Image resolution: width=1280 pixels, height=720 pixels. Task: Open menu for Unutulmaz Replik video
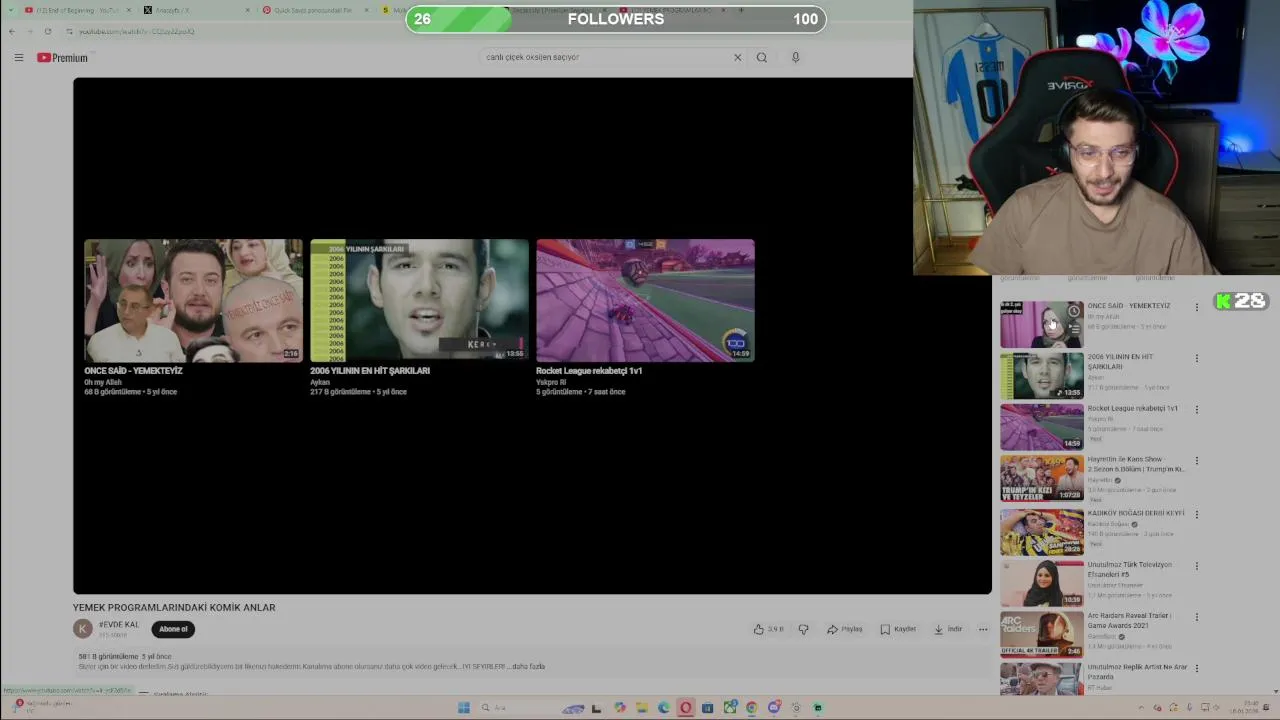pyautogui.click(x=1196, y=668)
